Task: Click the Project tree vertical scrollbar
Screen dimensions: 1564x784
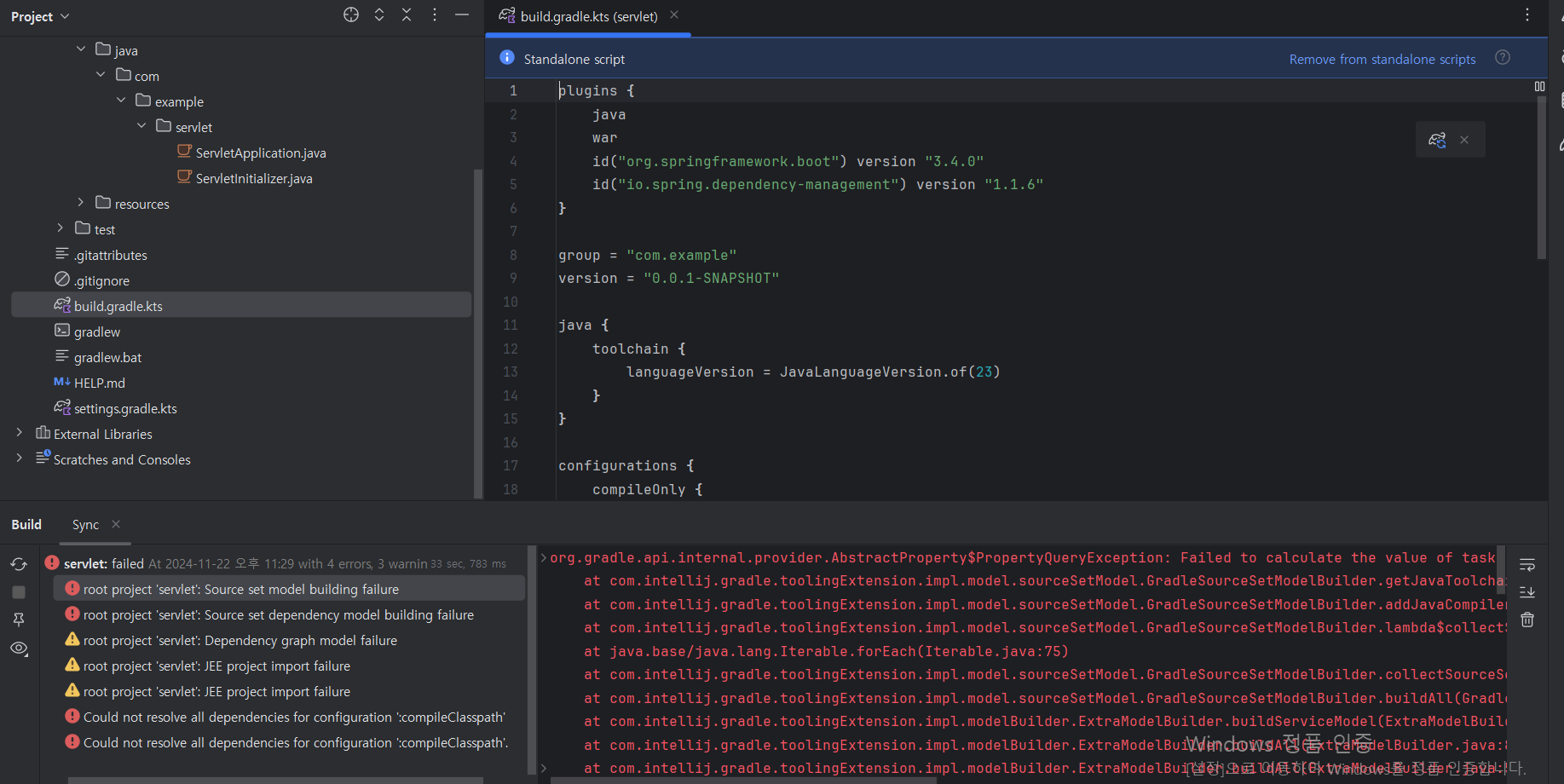Action: coord(478,332)
